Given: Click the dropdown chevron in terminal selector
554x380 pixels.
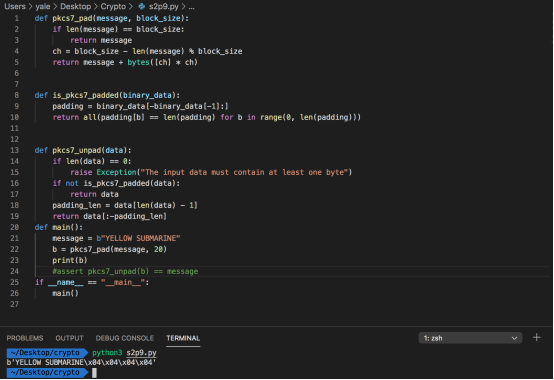Looking at the screenshot, I should coord(514,338).
